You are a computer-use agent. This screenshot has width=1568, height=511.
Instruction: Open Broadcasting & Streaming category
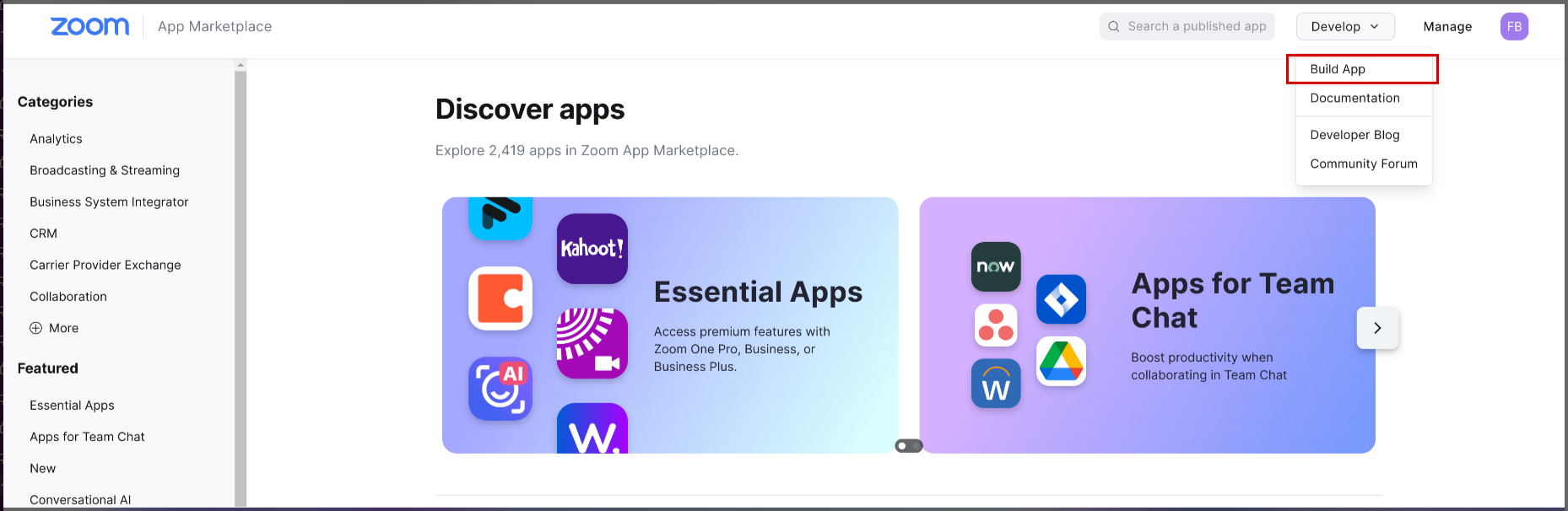tap(105, 170)
